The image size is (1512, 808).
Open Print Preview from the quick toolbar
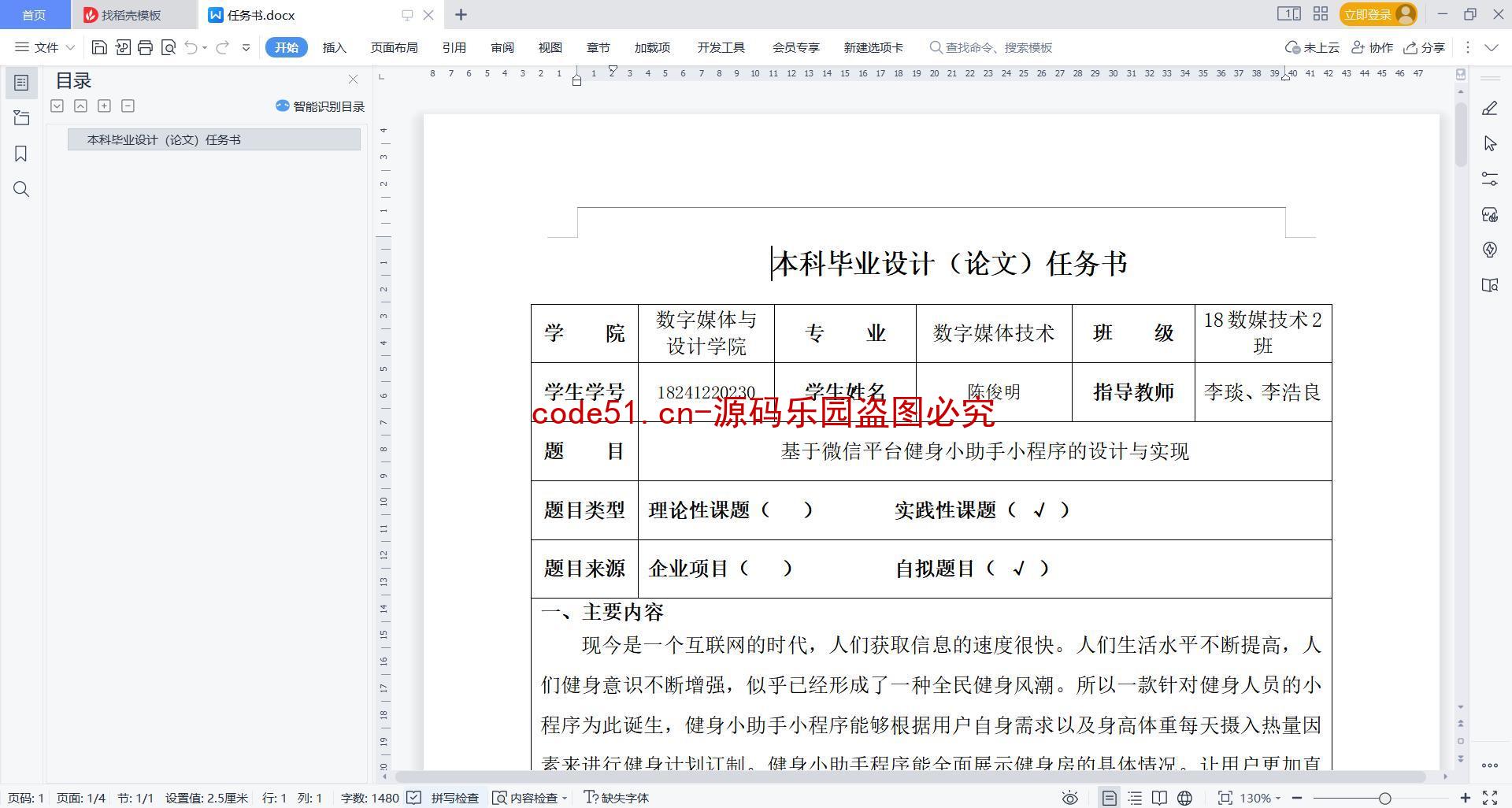coord(168,47)
